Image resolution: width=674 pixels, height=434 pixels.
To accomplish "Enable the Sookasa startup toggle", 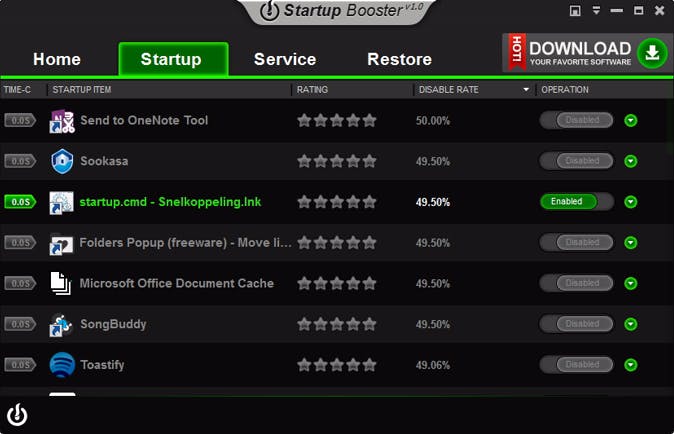I will [576, 161].
